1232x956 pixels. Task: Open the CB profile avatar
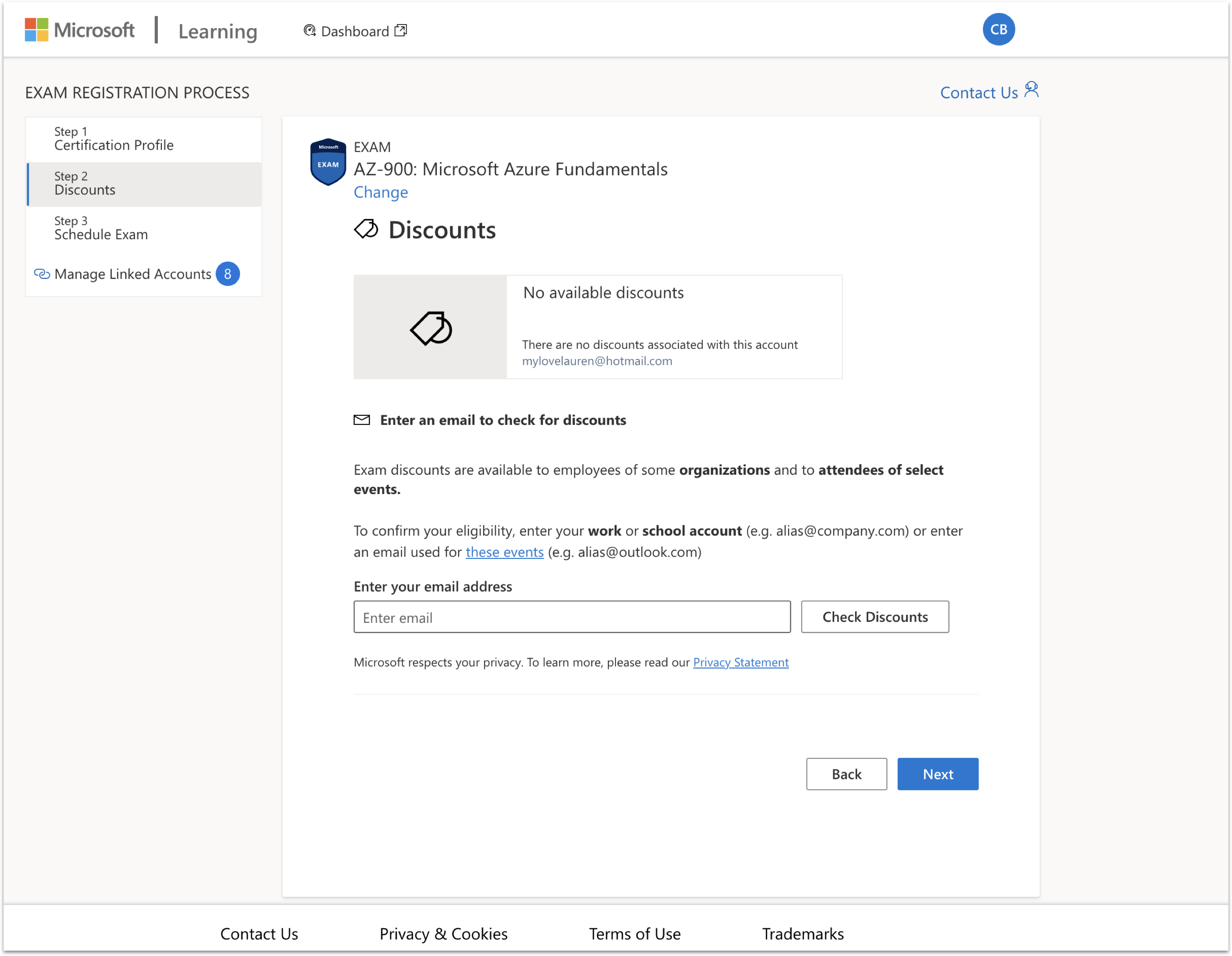999,30
